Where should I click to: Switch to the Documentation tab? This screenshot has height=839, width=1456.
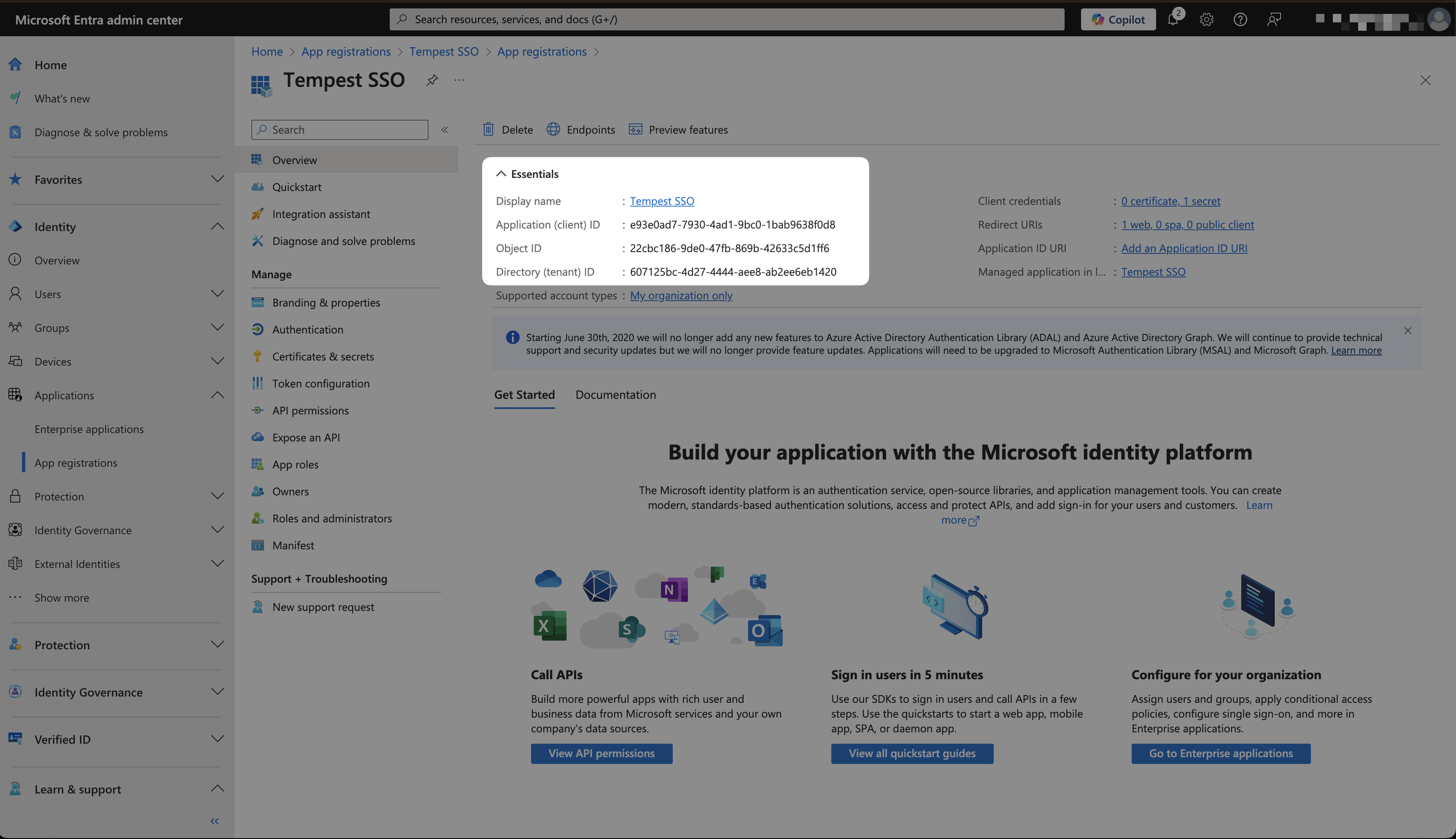pyautogui.click(x=615, y=395)
